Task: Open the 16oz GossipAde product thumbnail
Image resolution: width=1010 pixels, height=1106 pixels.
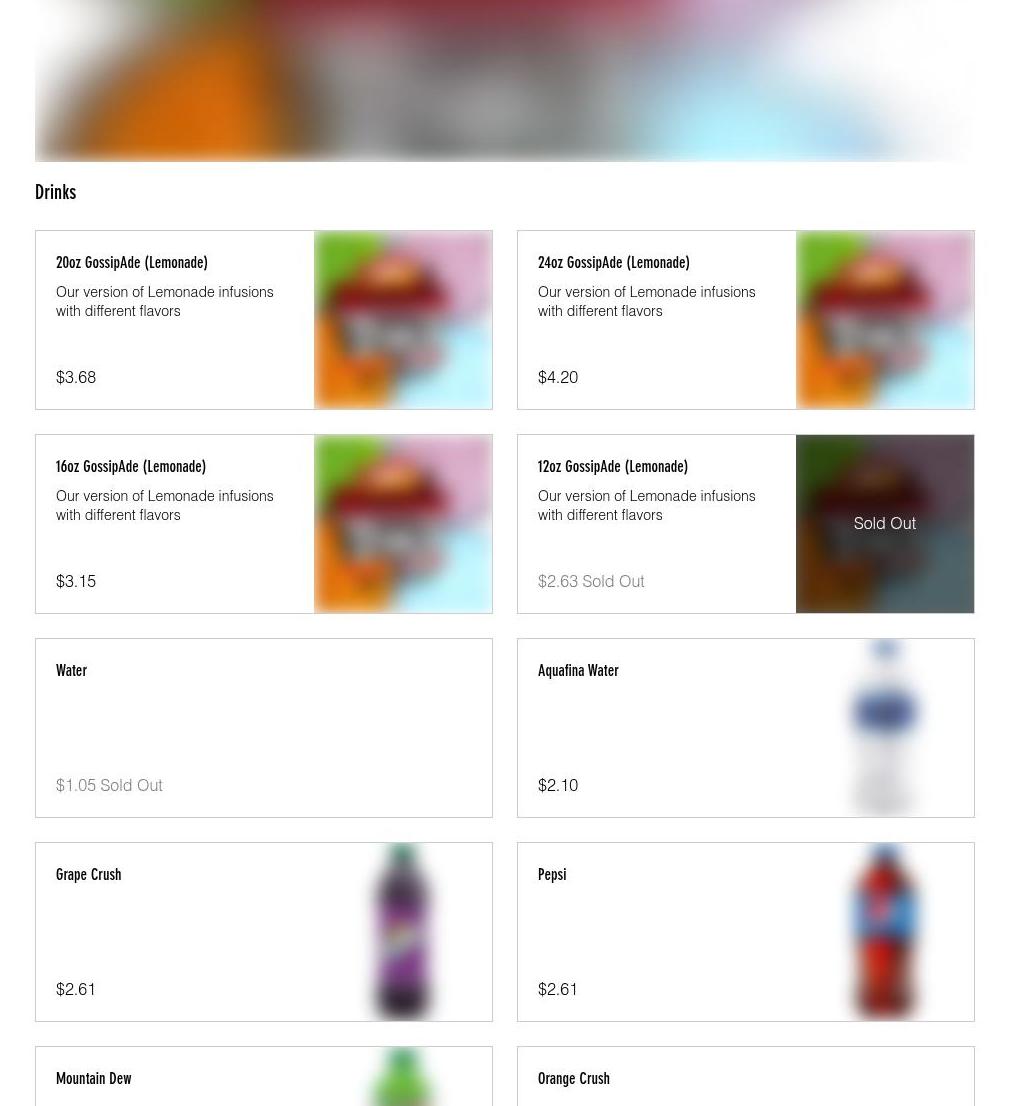Action: 403,523
